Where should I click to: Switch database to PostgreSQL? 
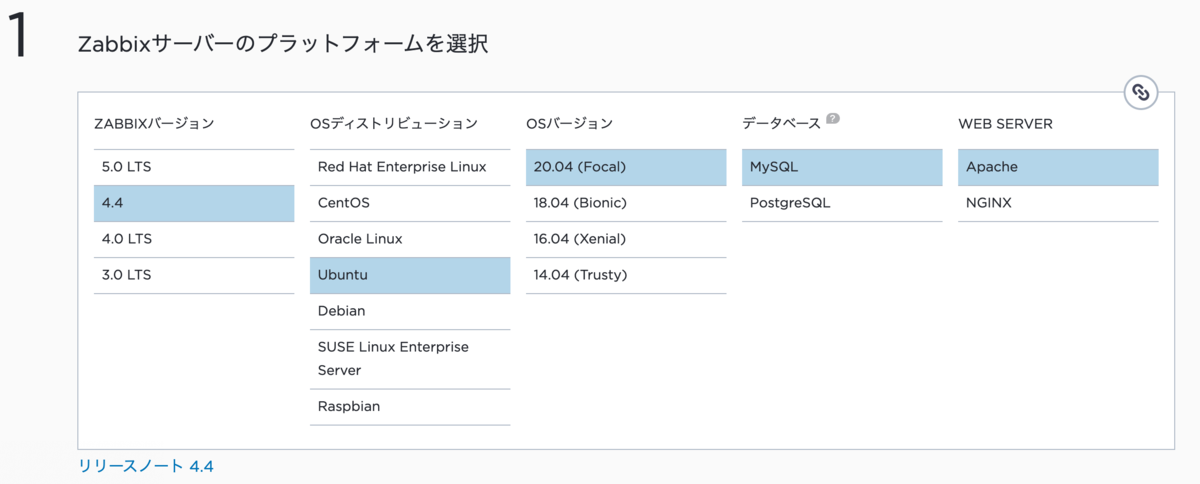[x=842, y=203]
